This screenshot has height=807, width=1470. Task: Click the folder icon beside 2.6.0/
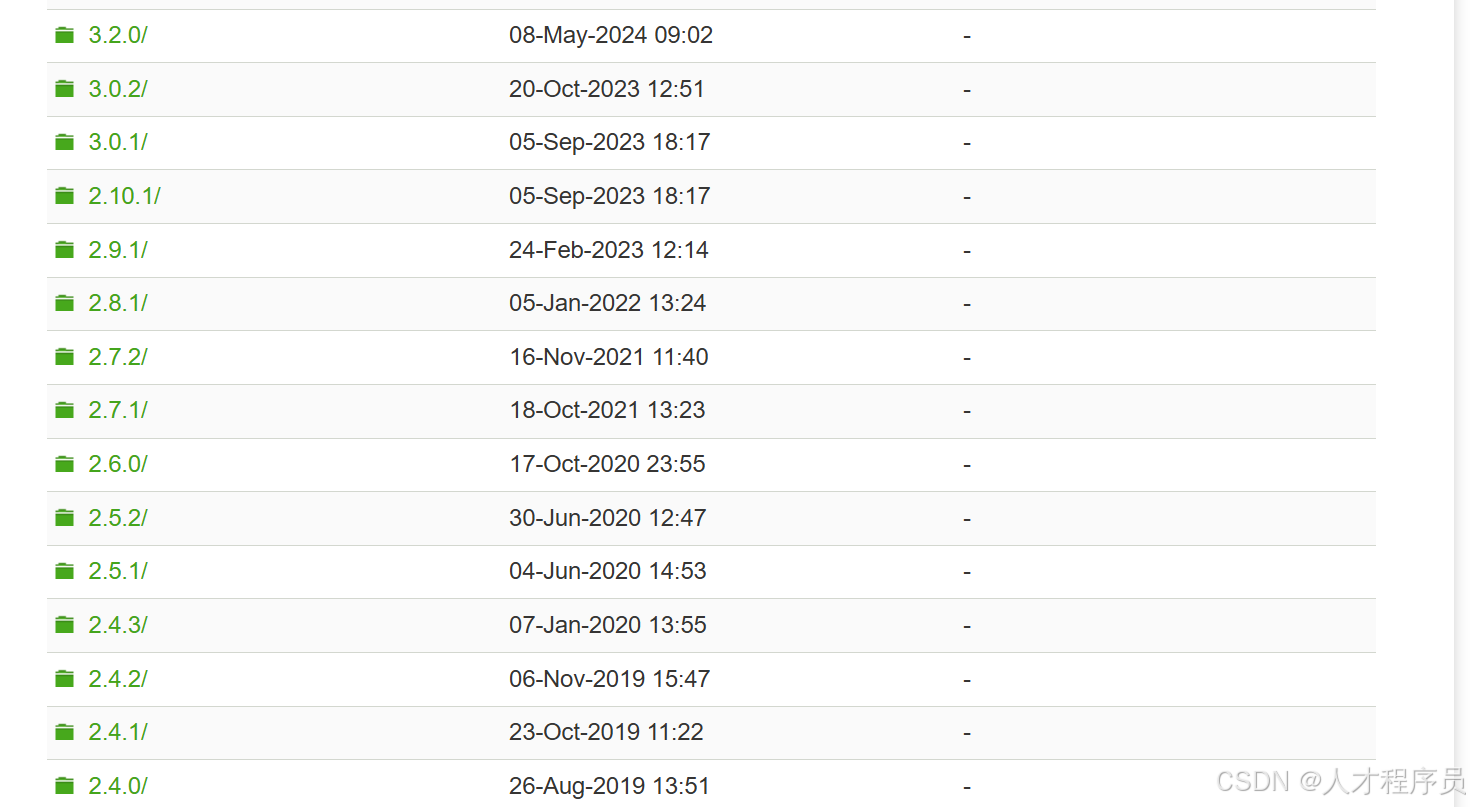point(65,464)
